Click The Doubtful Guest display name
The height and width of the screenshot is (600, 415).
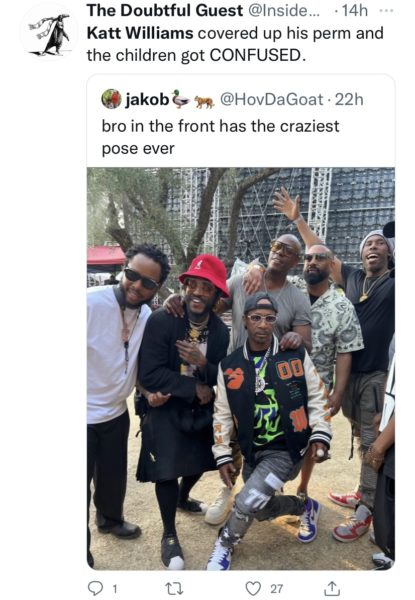click(164, 11)
